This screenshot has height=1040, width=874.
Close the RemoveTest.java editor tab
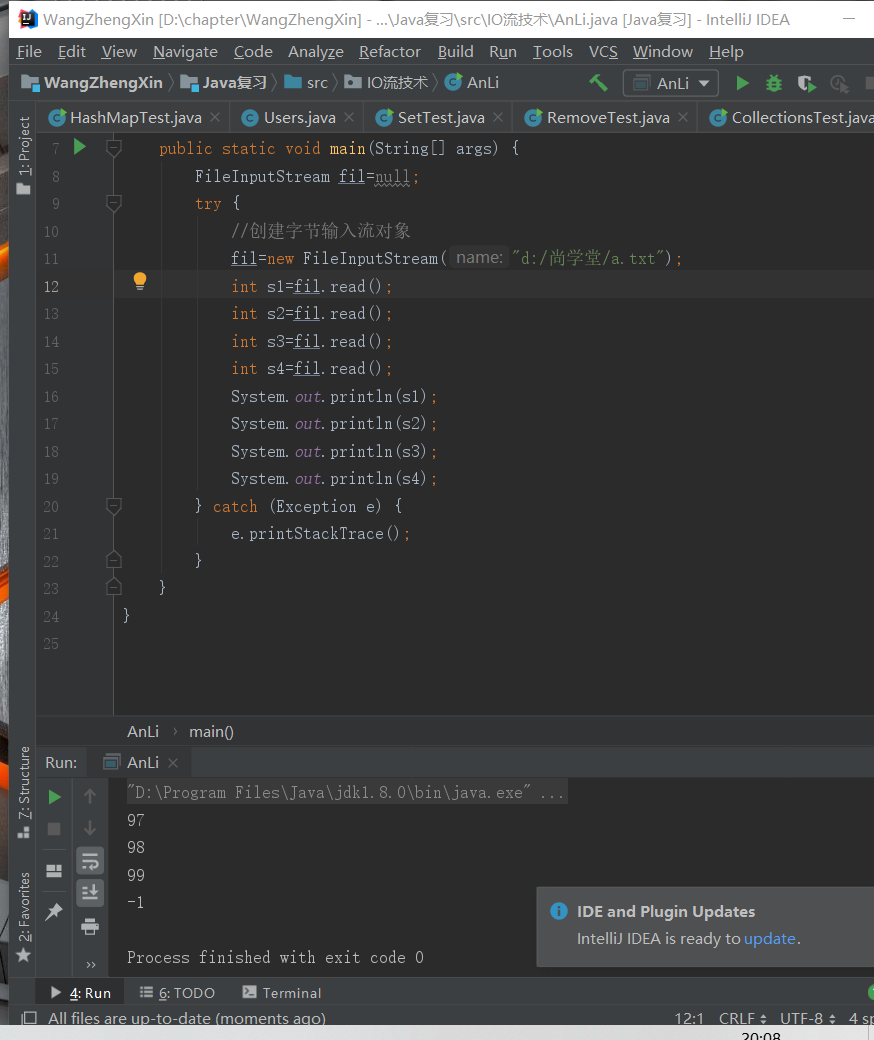(683, 117)
